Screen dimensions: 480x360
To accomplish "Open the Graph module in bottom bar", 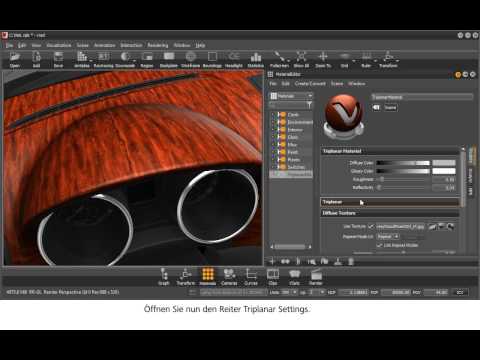I will [x=164, y=277].
